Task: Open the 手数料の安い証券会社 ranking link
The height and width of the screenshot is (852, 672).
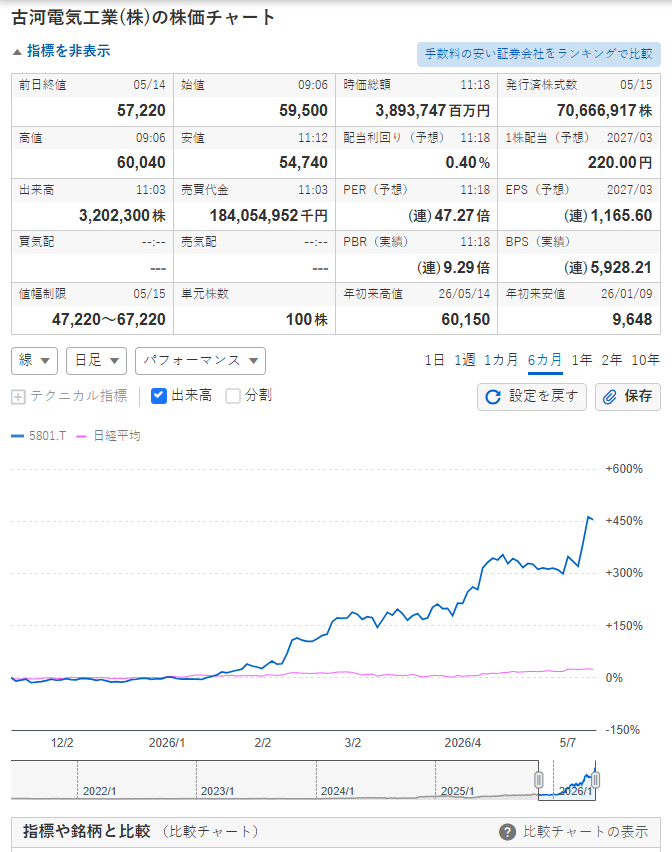Action: (538, 54)
